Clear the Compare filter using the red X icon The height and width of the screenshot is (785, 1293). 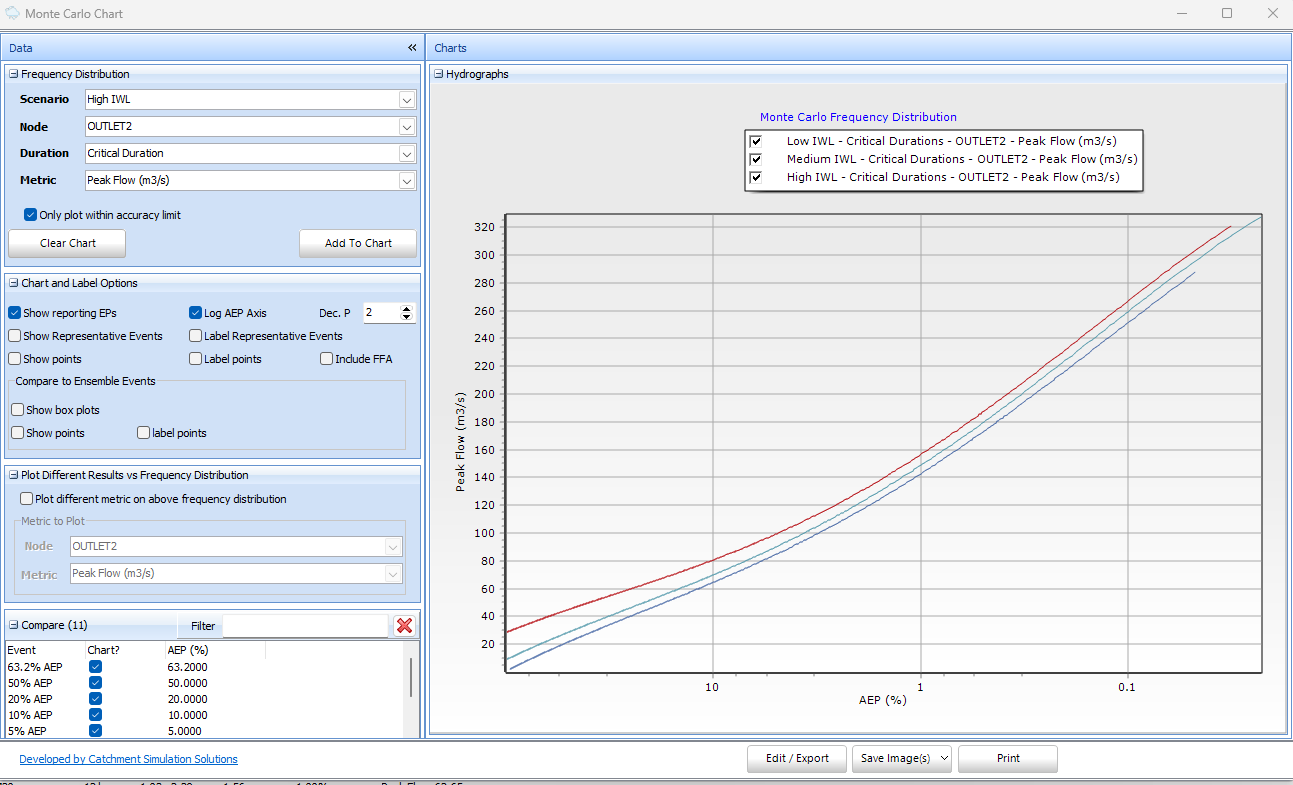(x=404, y=627)
